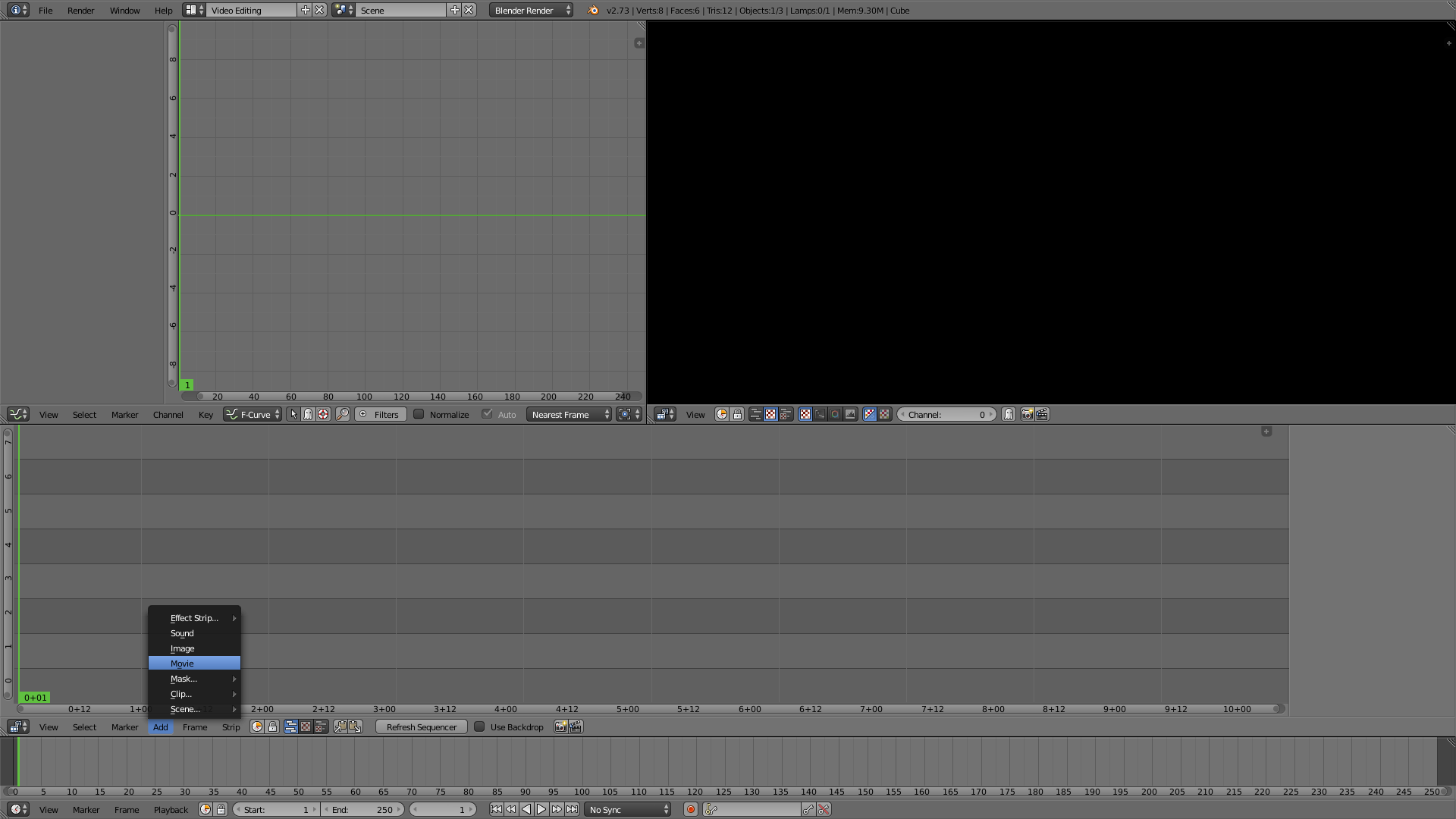Click the delete keyframe icon

pyautogui.click(x=824, y=810)
